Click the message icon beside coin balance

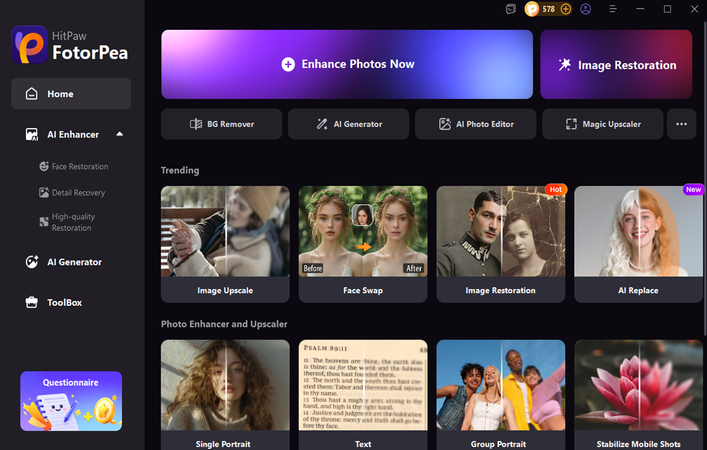tap(510, 9)
